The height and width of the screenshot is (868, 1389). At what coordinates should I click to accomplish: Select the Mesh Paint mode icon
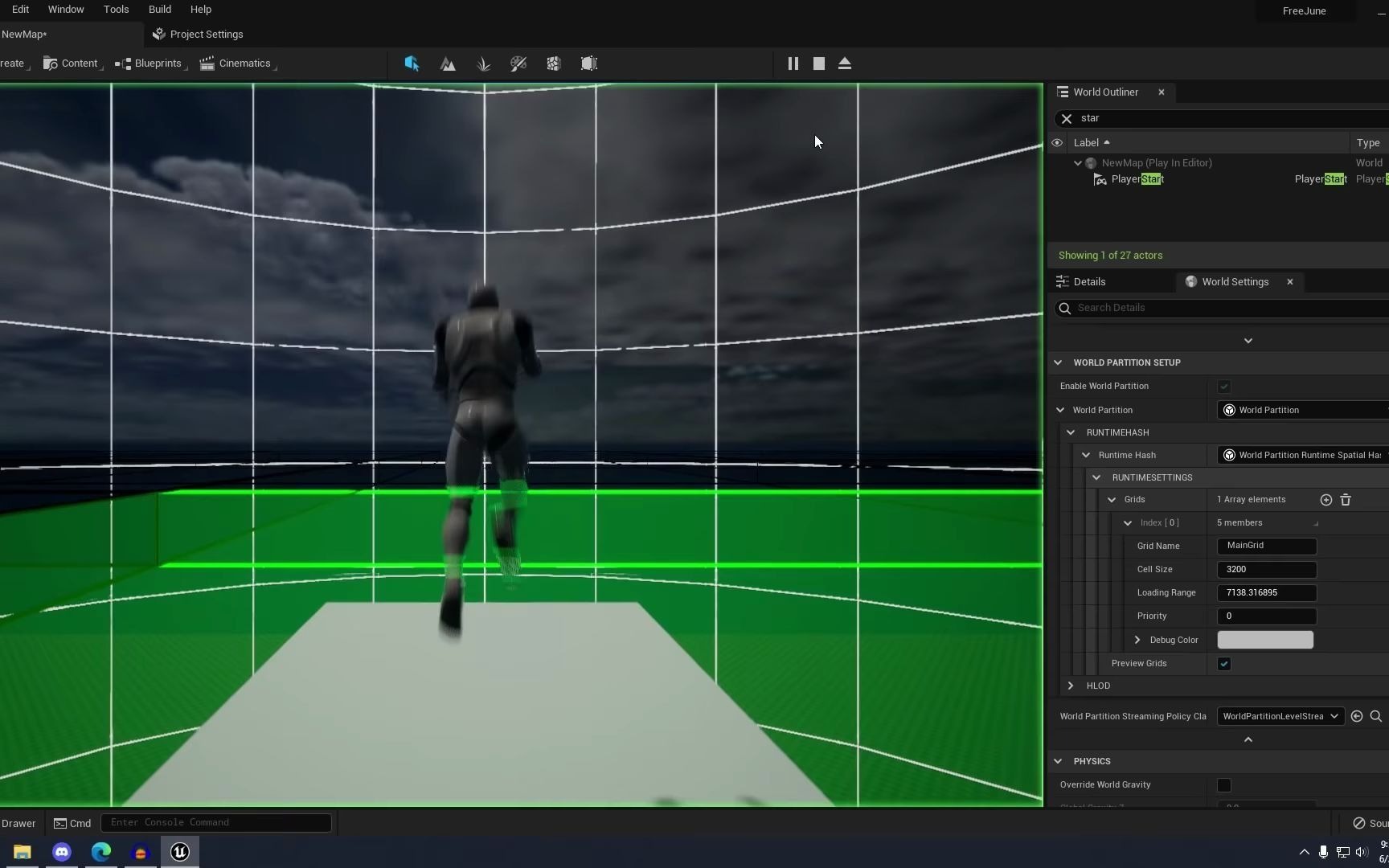tap(518, 63)
